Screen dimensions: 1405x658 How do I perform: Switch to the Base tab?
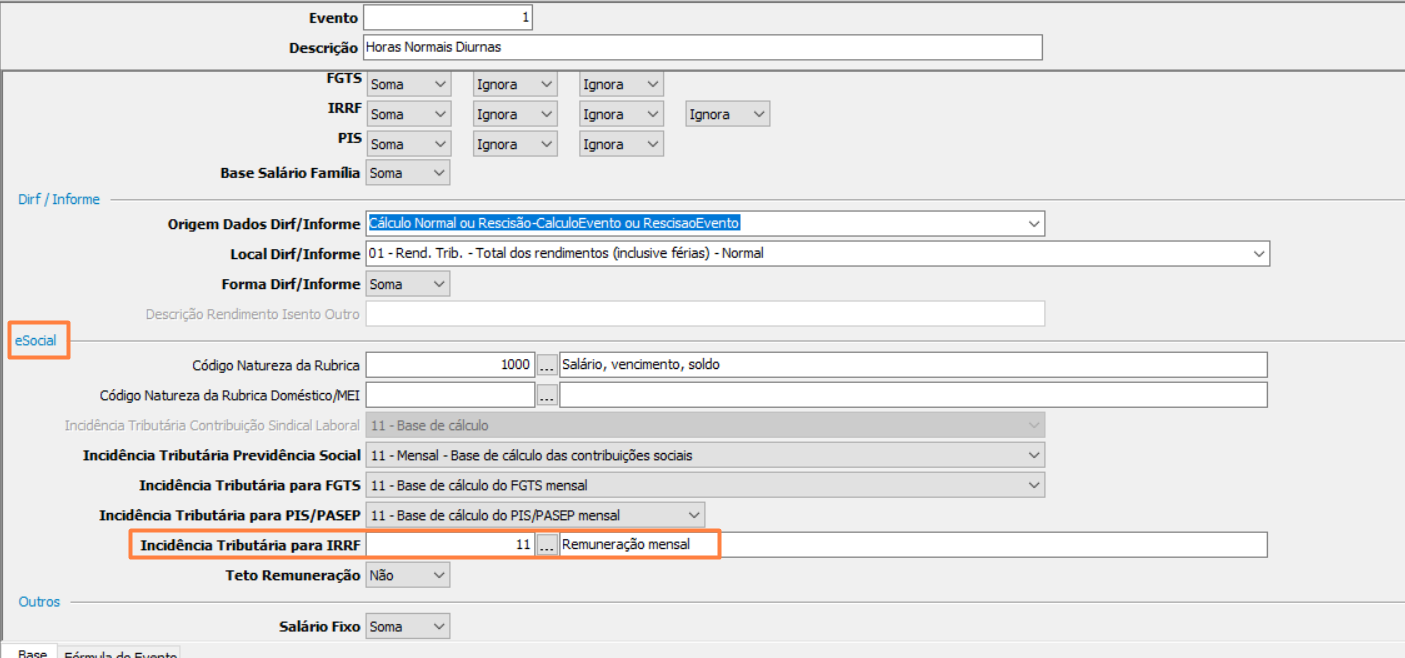31,652
